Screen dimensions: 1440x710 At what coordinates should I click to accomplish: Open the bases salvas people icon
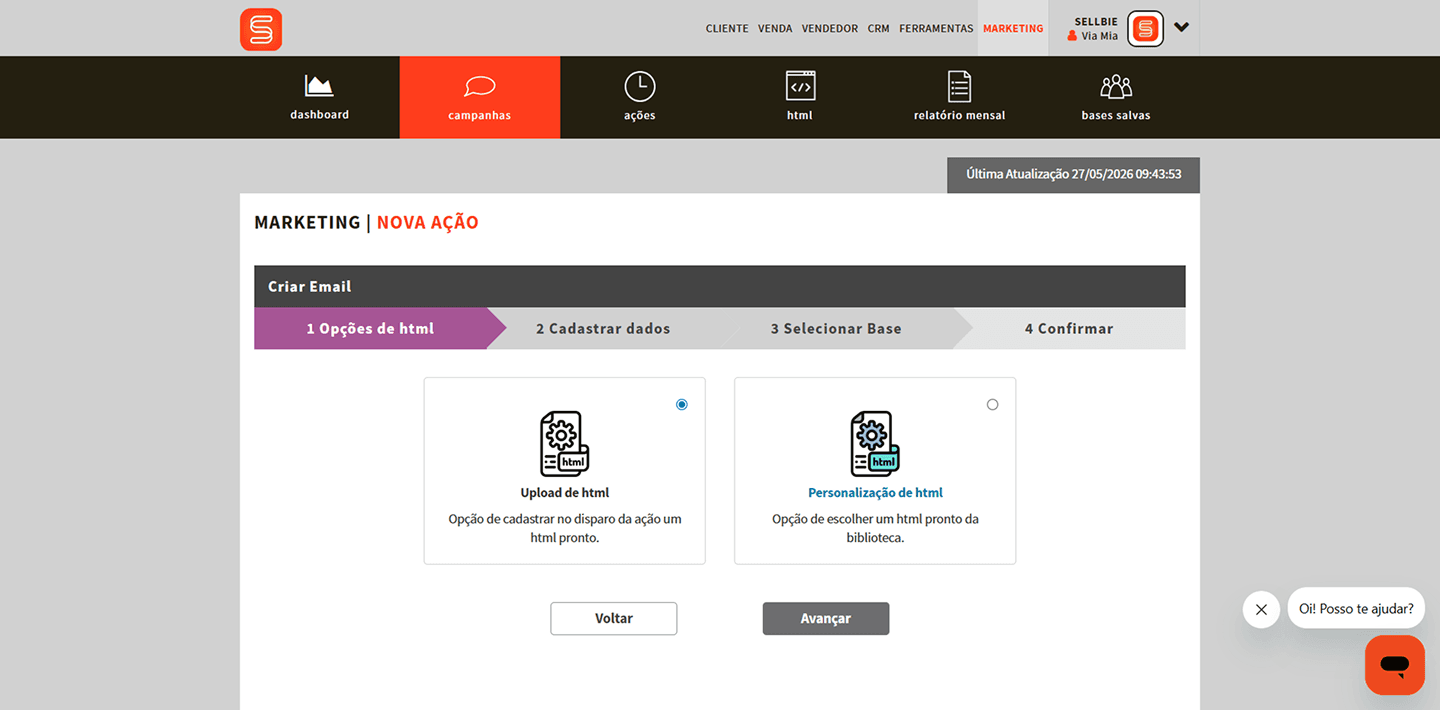[1116, 87]
